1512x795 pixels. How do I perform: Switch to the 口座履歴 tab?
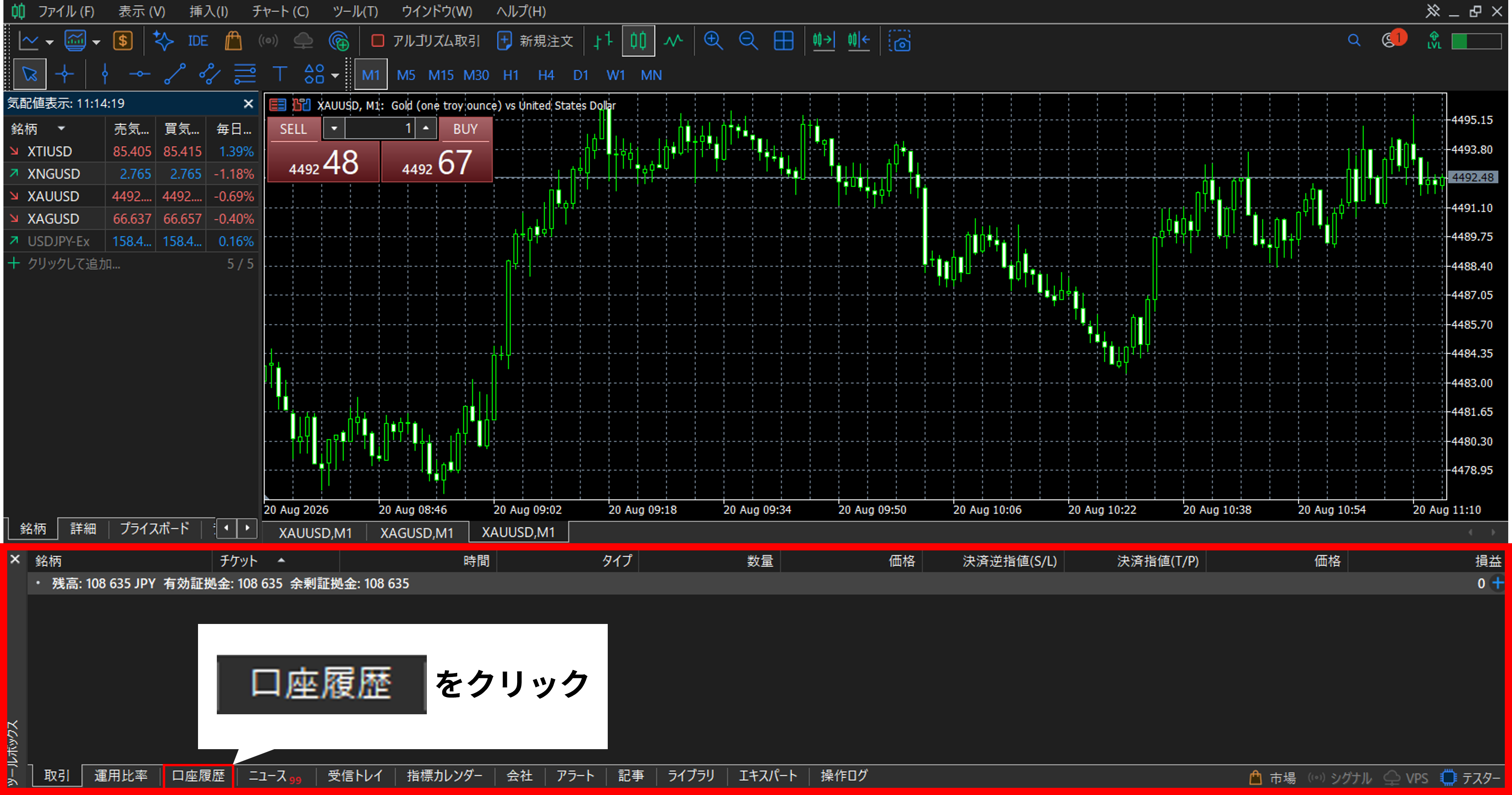tap(198, 776)
